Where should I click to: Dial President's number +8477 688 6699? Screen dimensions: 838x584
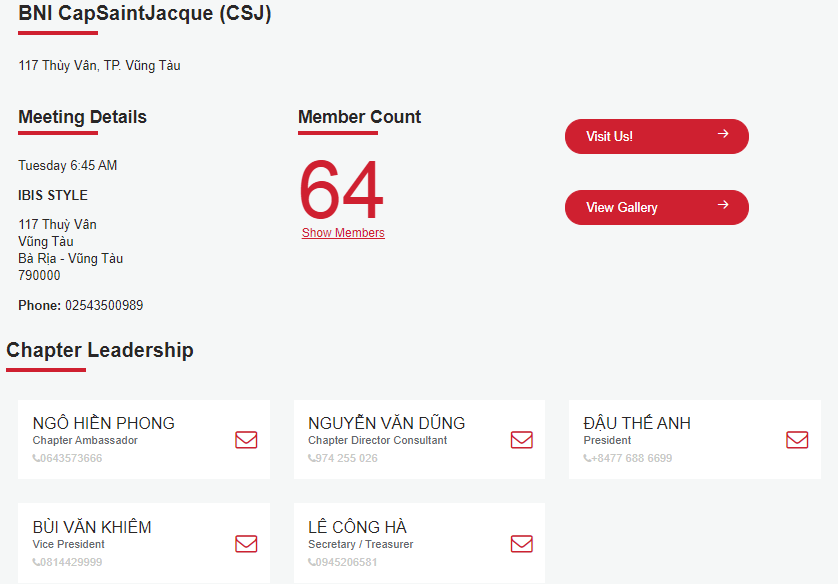point(631,459)
